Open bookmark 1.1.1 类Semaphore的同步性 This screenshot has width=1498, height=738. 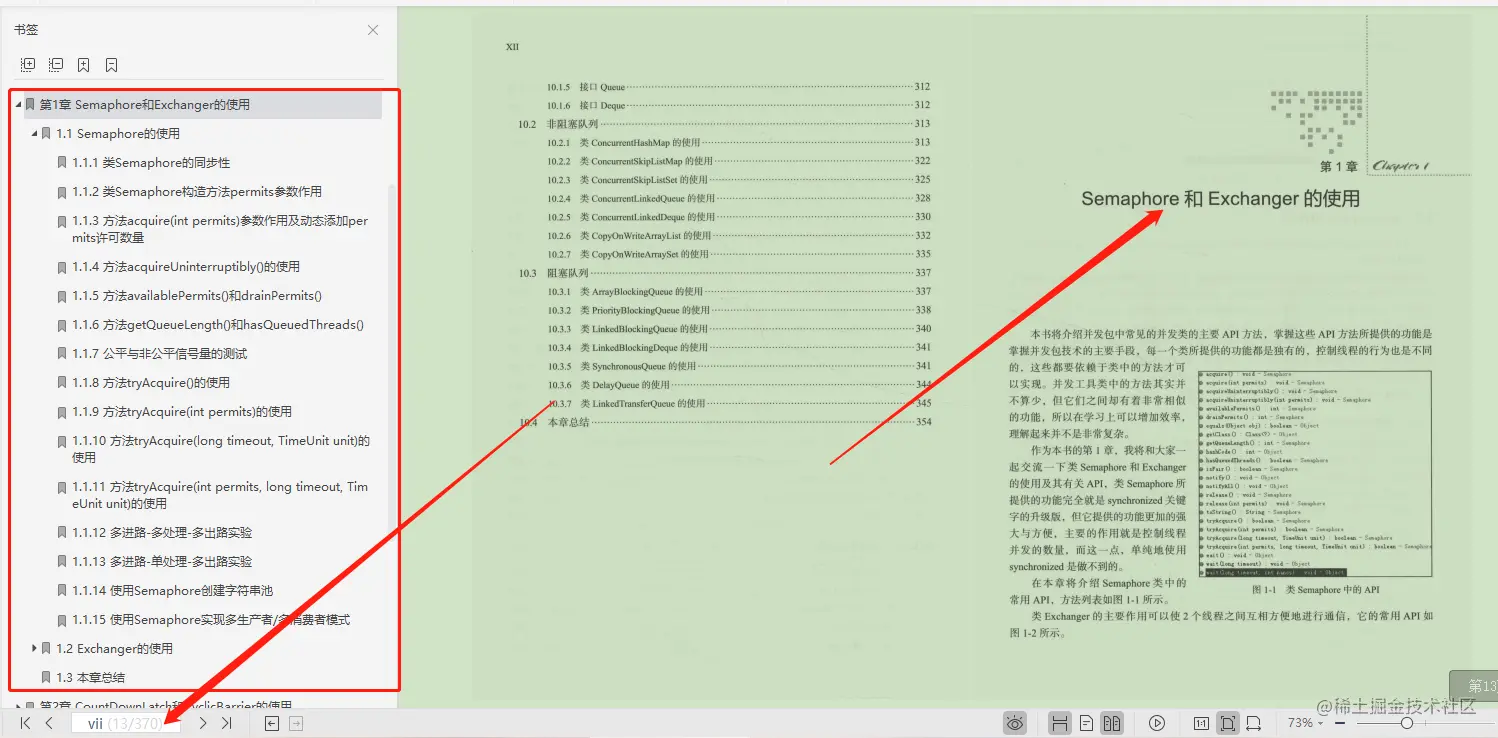(151, 163)
